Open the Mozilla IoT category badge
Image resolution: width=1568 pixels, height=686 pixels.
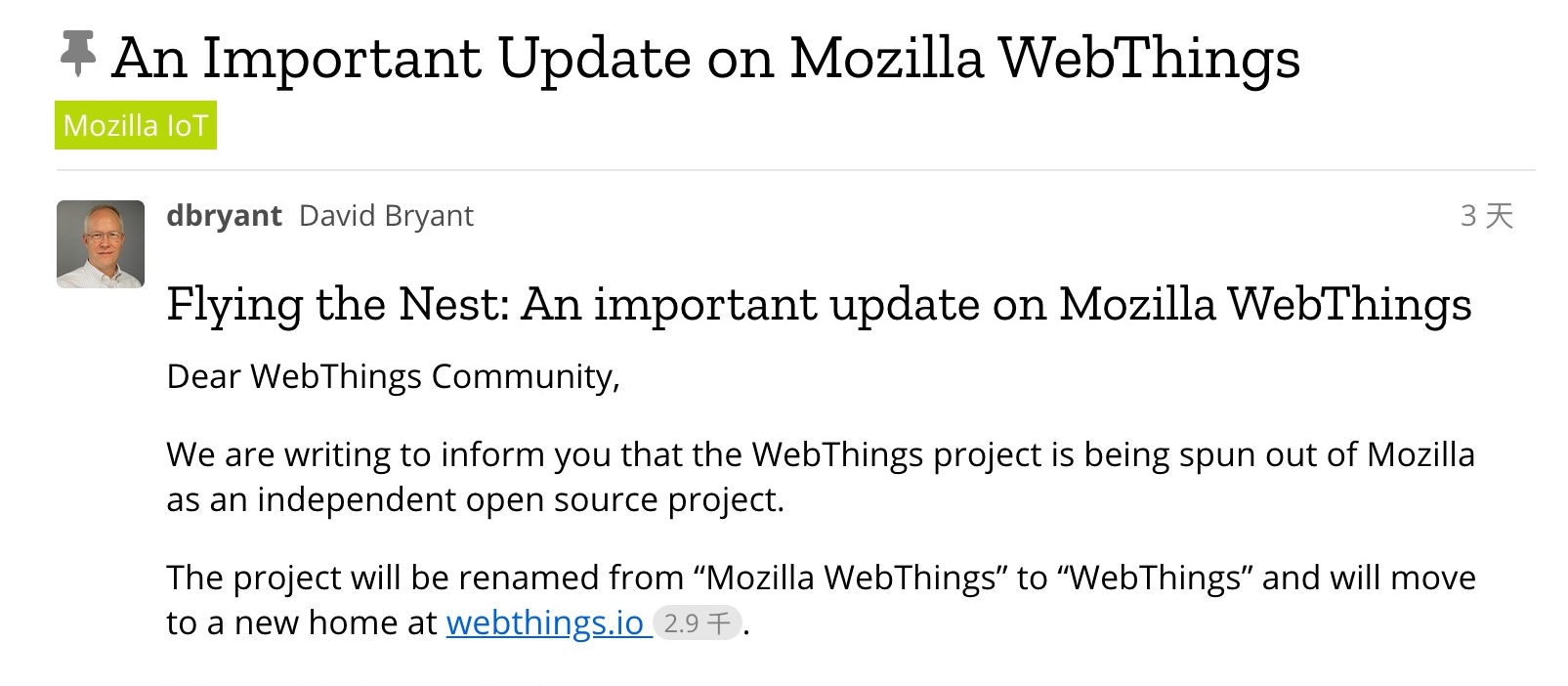point(135,124)
